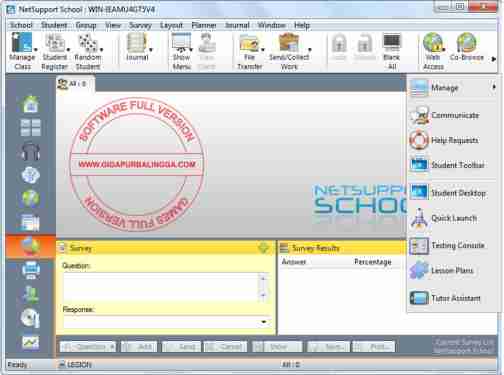Open the Layout menu
504x375 pixels.
coord(171,25)
